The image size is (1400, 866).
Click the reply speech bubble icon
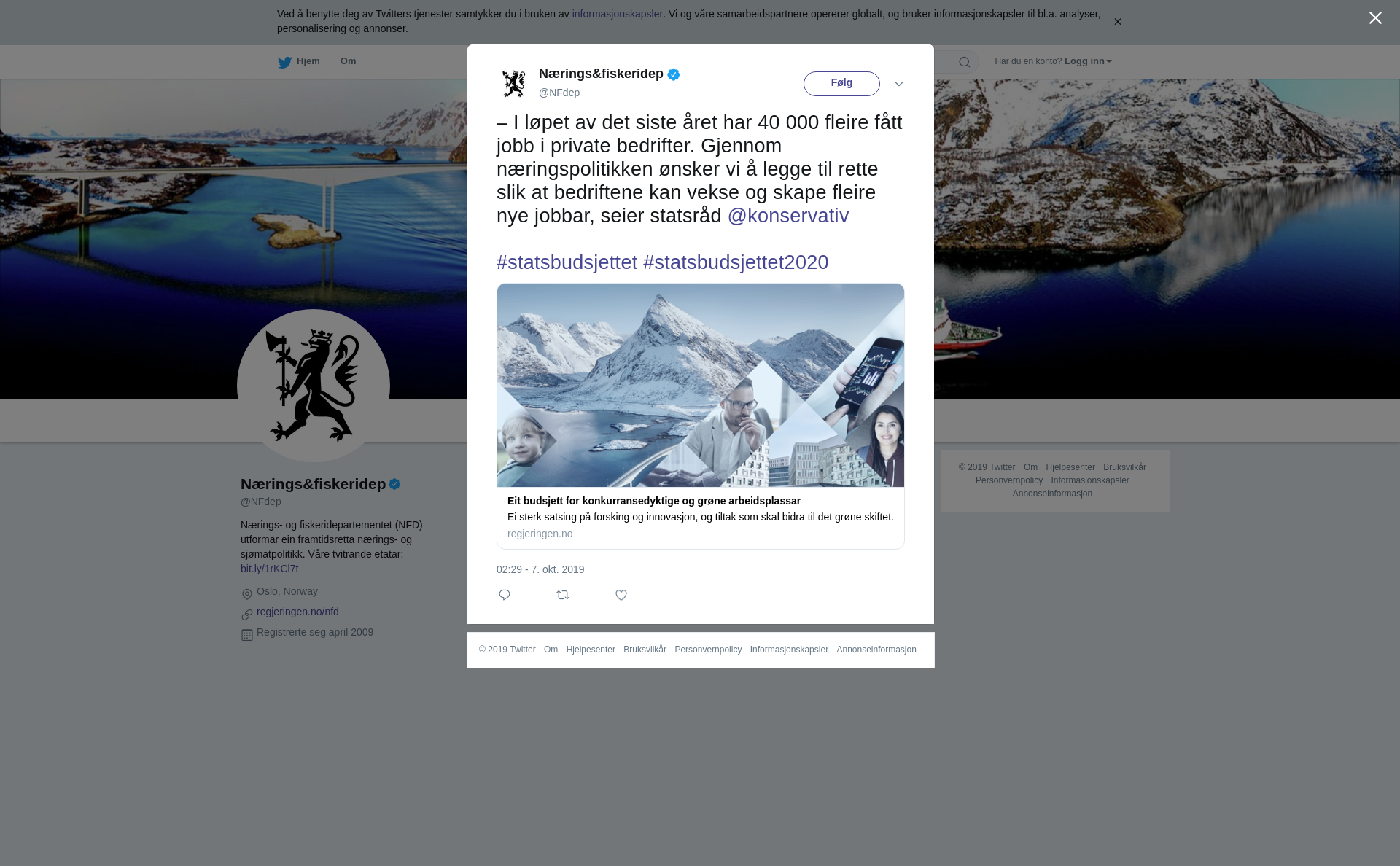pos(504,595)
